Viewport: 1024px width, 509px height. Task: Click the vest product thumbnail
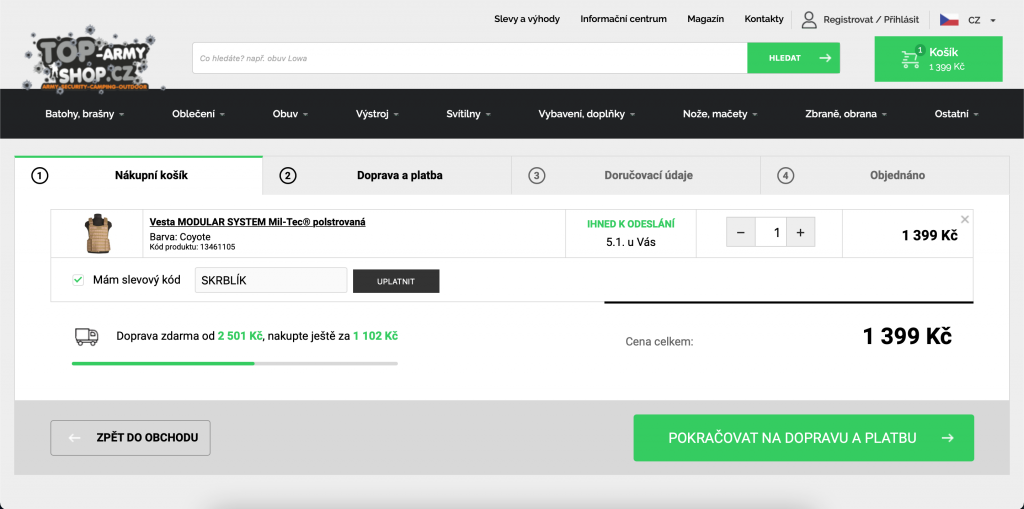pyautogui.click(x=97, y=233)
